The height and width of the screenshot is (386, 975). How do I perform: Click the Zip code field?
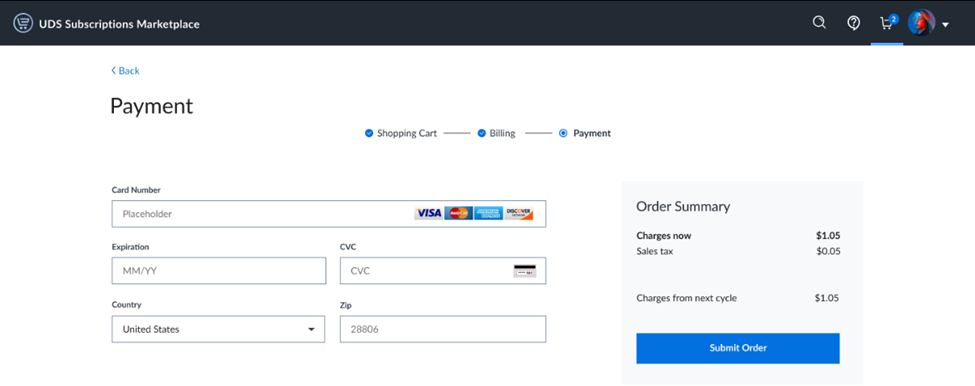tap(443, 329)
